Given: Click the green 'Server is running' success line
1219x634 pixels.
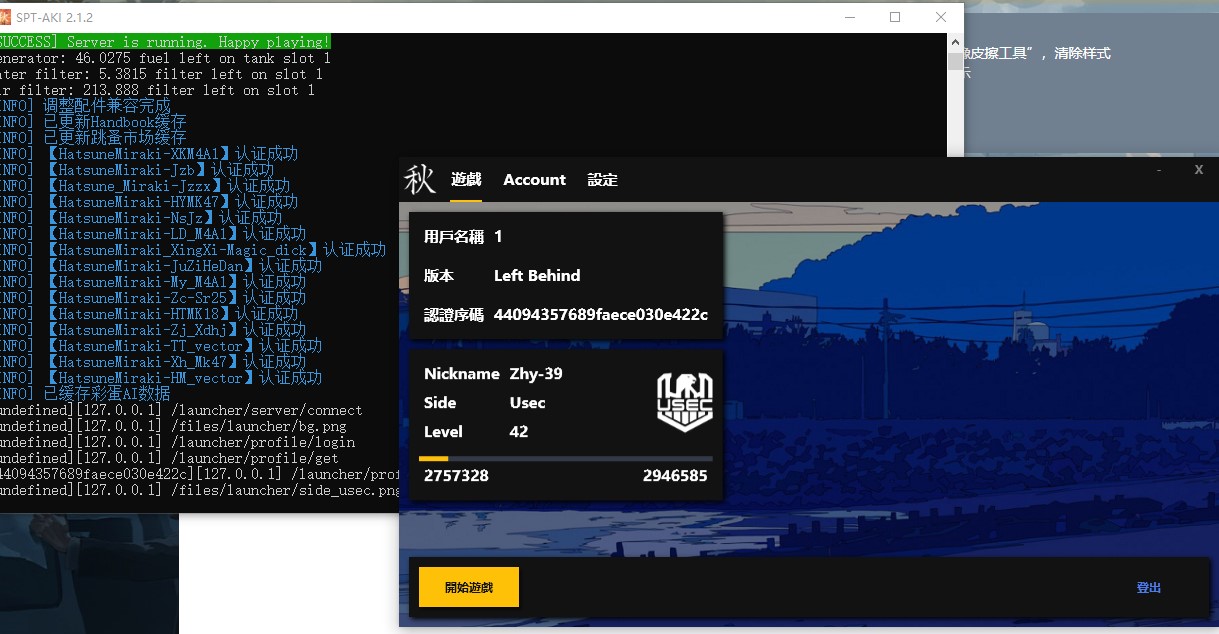Looking at the screenshot, I should 165,42.
